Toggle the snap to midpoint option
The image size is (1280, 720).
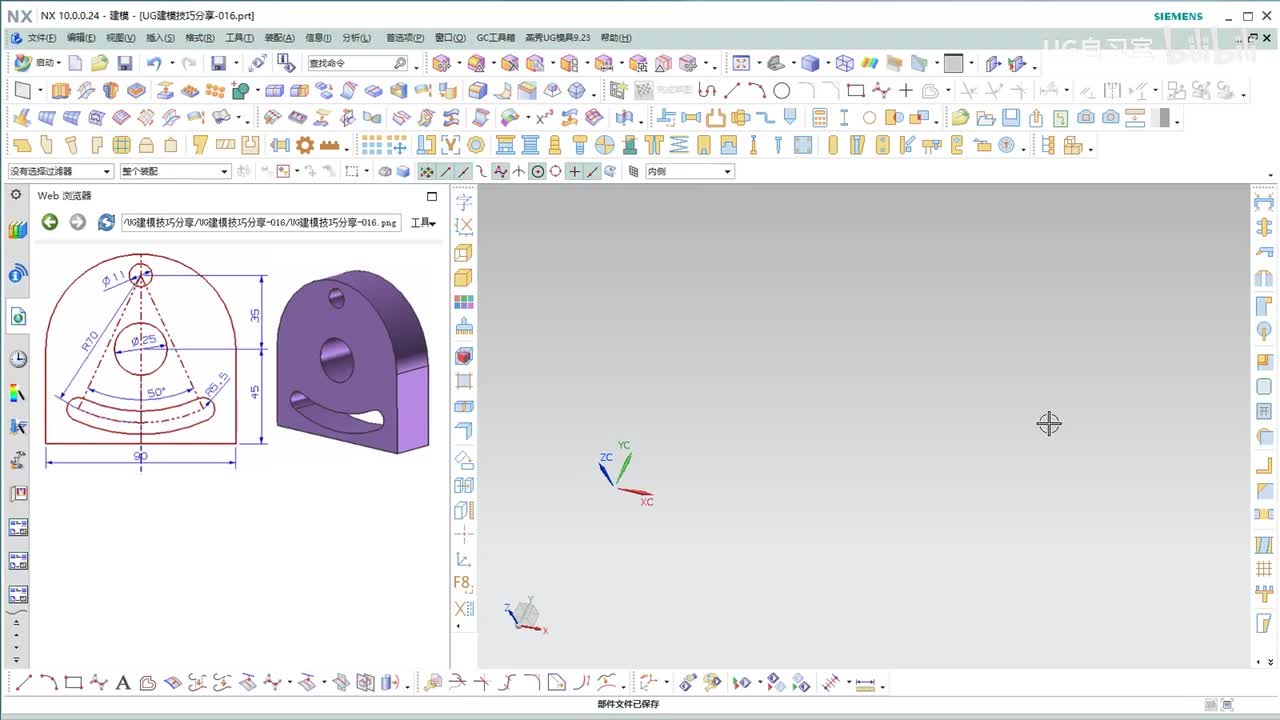tap(464, 171)
